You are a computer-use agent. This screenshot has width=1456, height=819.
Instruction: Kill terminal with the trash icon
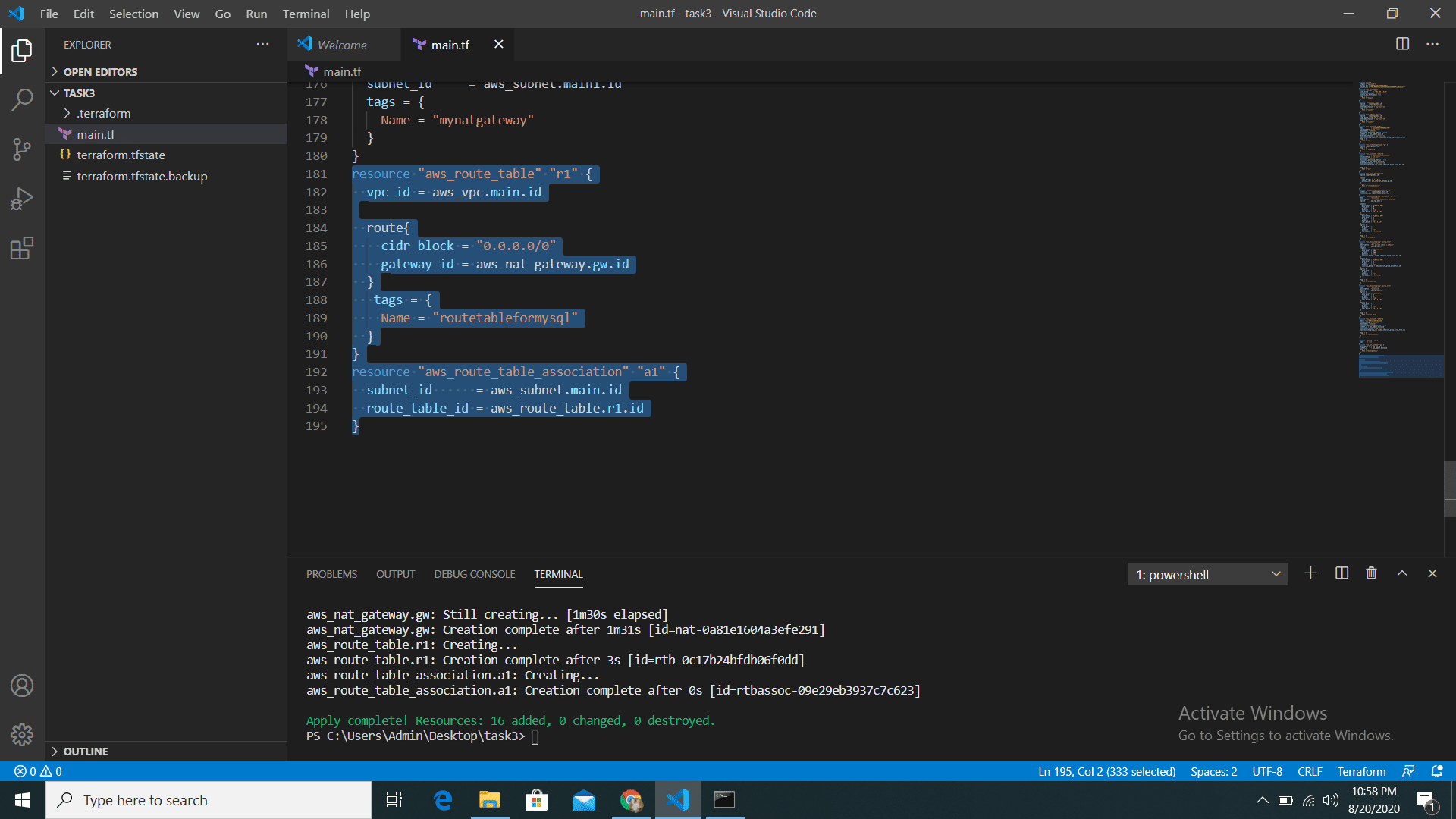pos(1371,573)
